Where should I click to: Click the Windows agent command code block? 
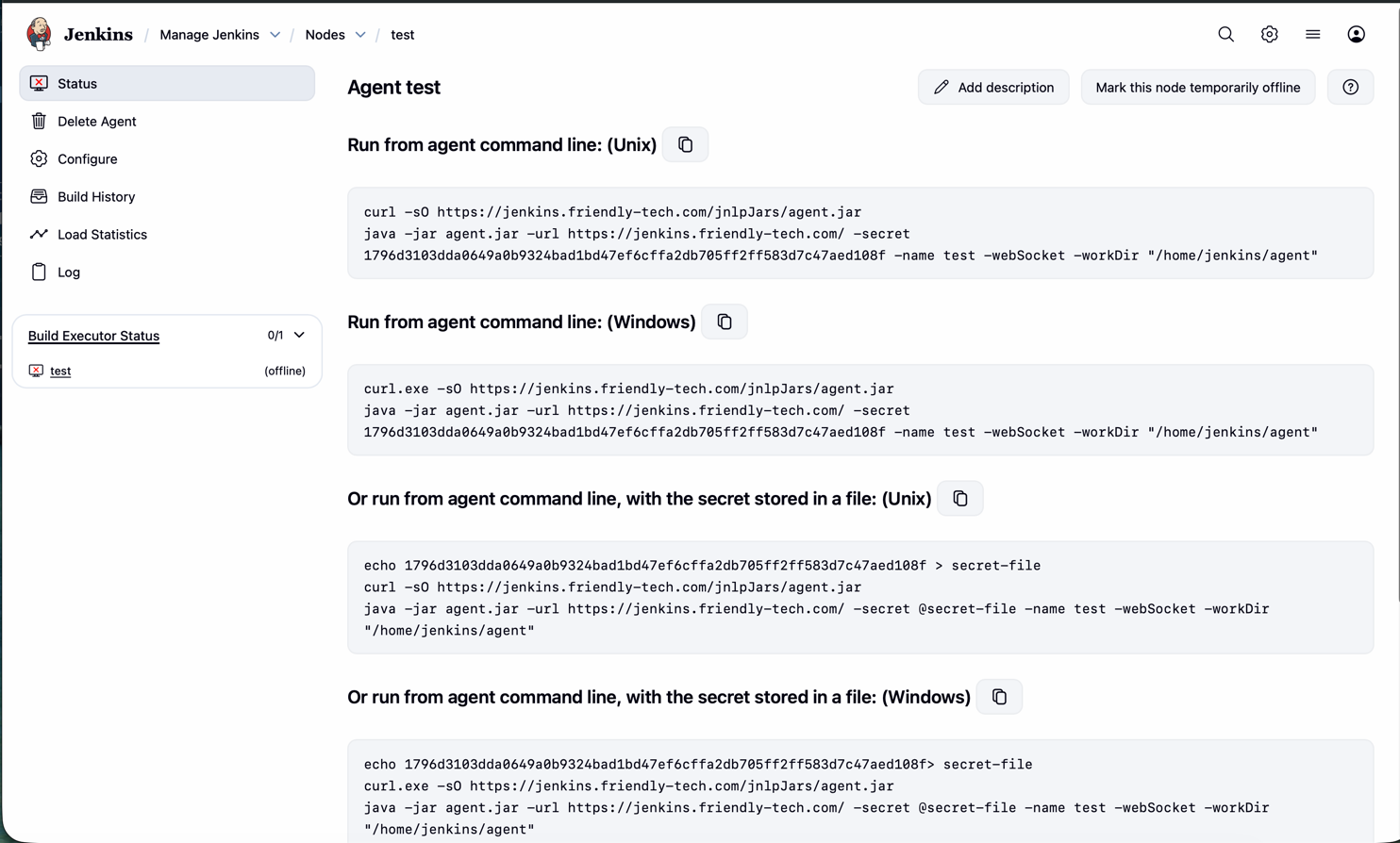pyautogui.click(x=860, y=410)
